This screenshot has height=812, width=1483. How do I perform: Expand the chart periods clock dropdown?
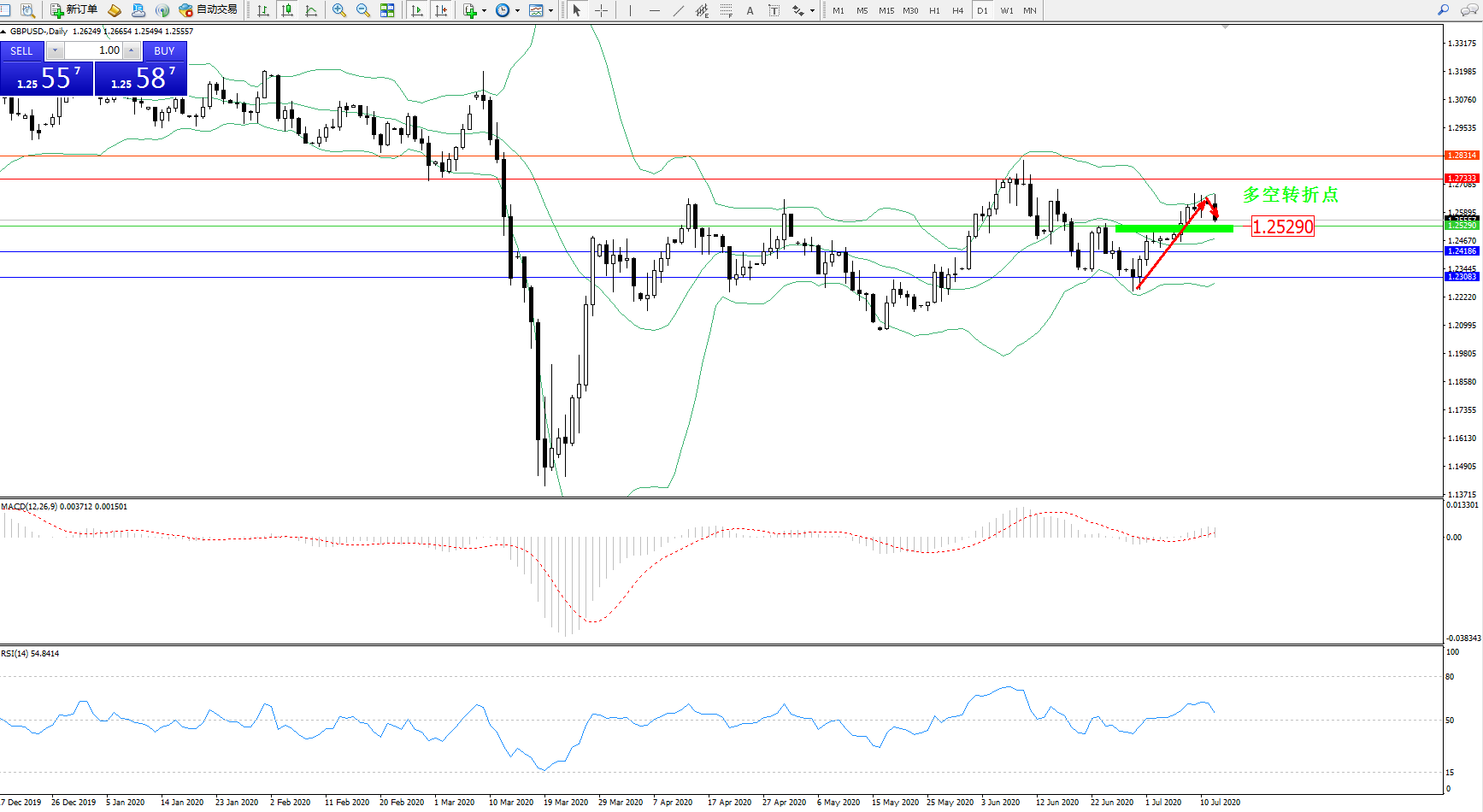[517, 11]
